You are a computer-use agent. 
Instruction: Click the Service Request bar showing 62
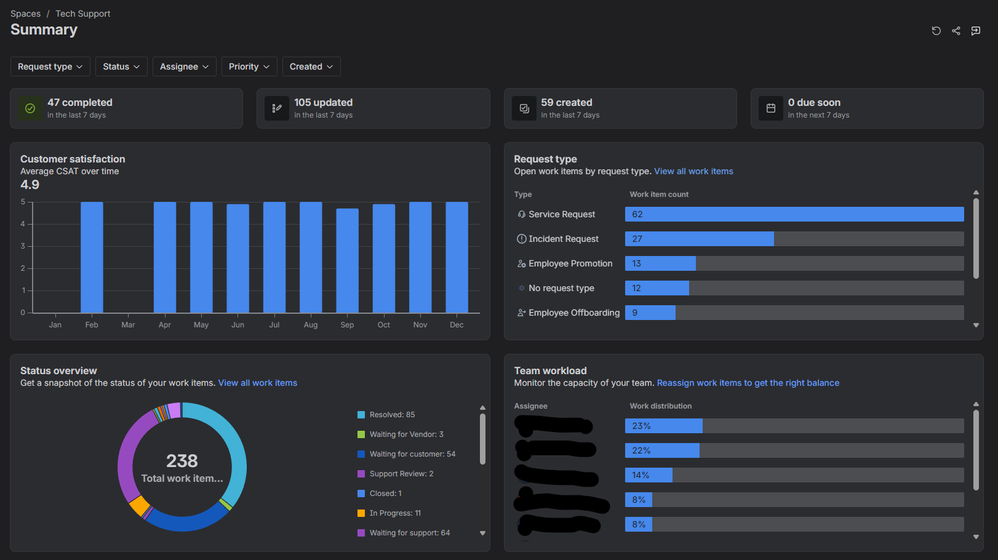(x=794, y=214)
